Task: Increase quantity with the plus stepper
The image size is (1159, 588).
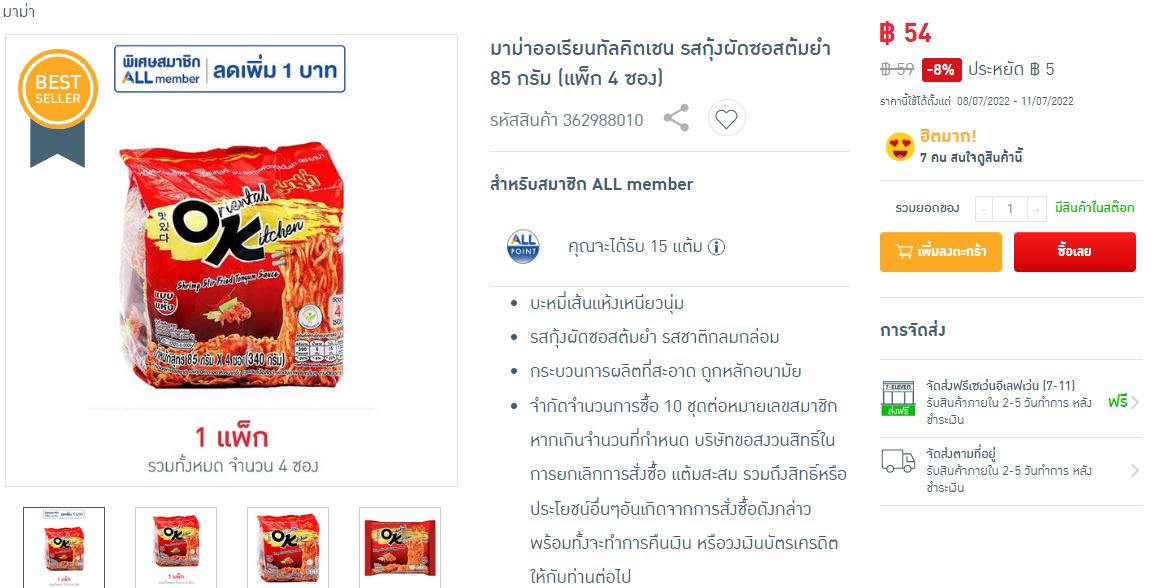Action: coord(1037,209)
